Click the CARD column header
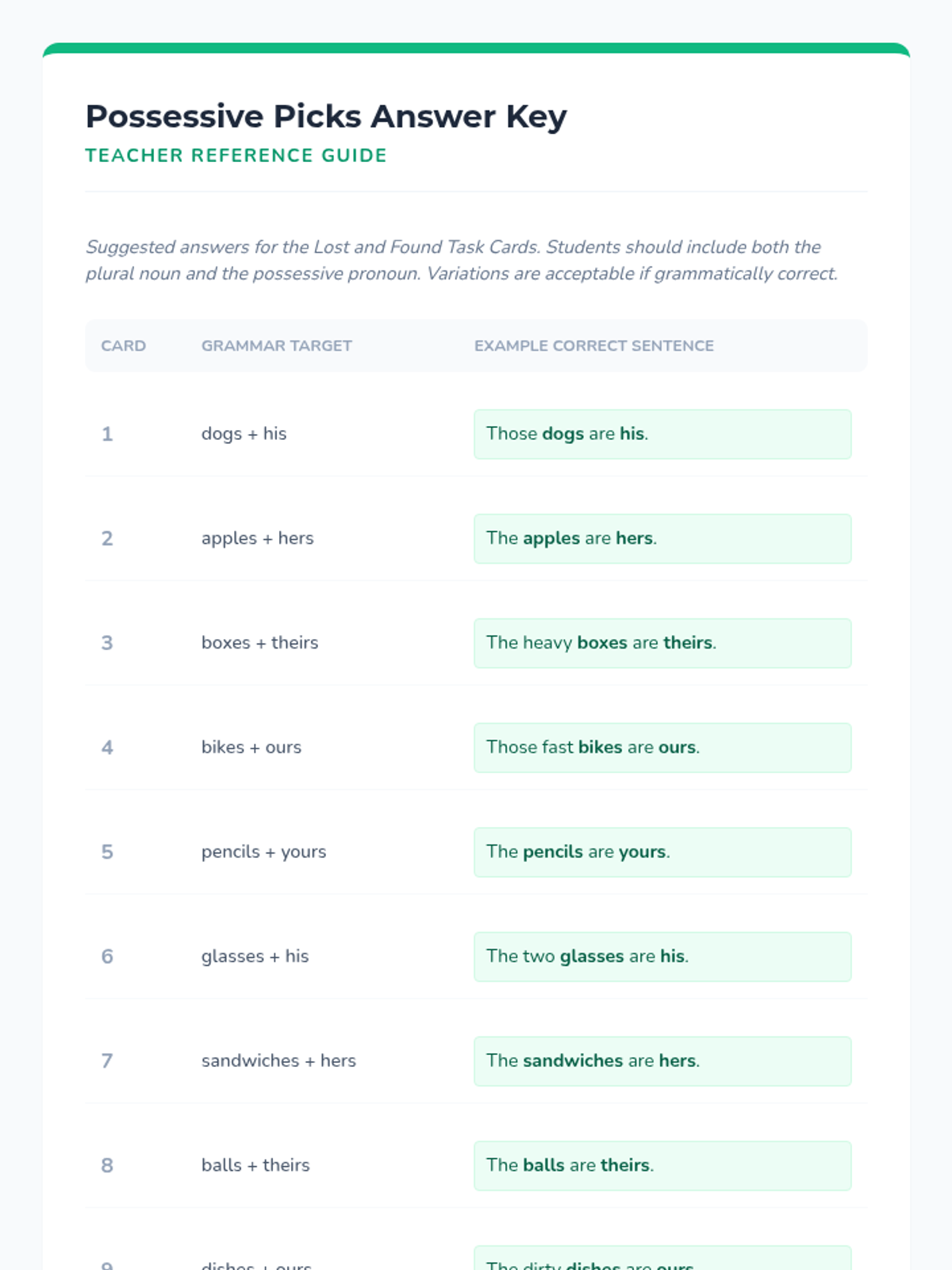Screen dimensions: 952x1270 coord(123,346)
